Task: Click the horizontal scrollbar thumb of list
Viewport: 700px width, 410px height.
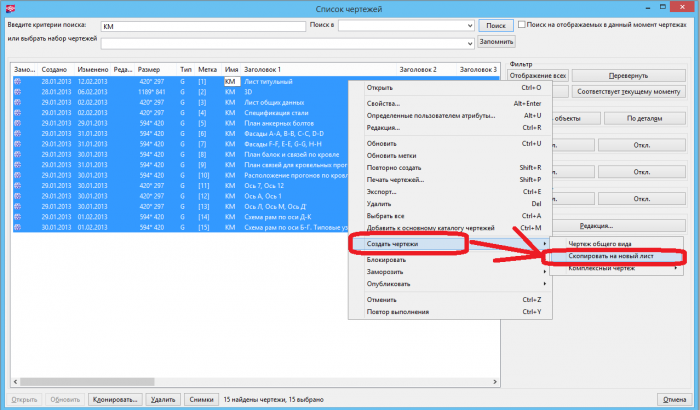Action: (87, 382)
